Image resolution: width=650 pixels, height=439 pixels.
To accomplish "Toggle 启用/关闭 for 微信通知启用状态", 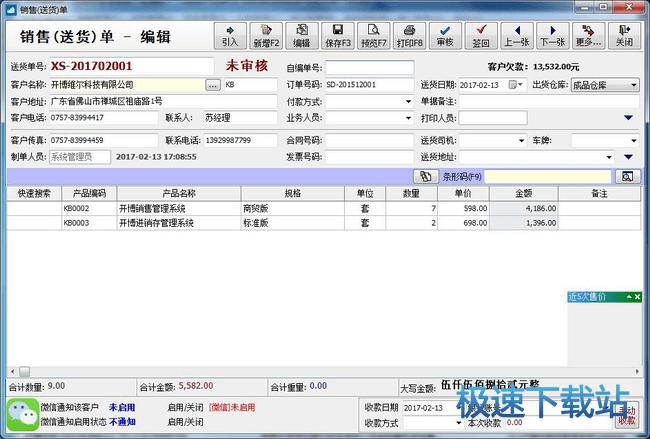I will 183,422.
